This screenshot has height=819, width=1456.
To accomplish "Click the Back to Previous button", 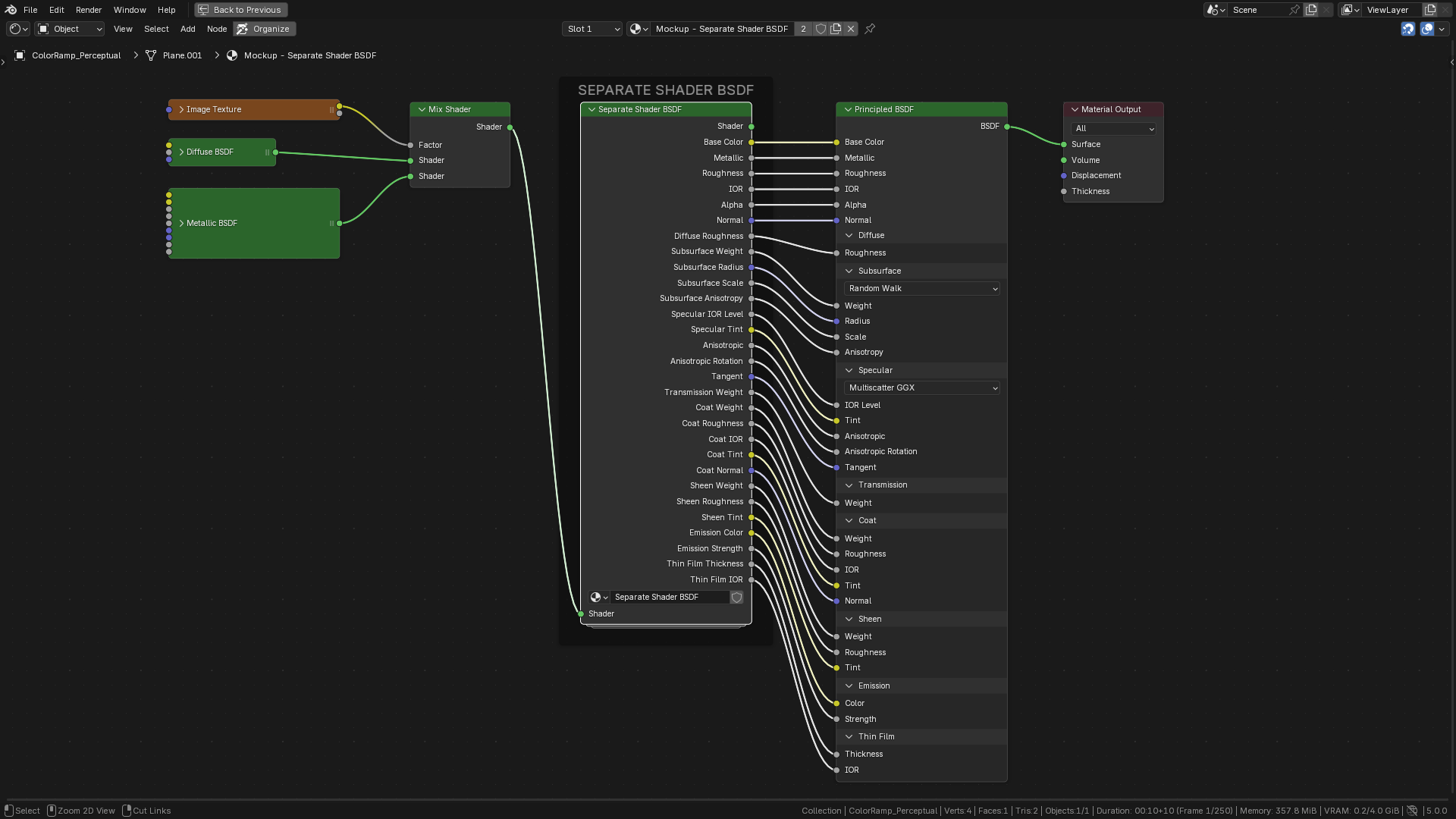I will [x=241, y=10].
